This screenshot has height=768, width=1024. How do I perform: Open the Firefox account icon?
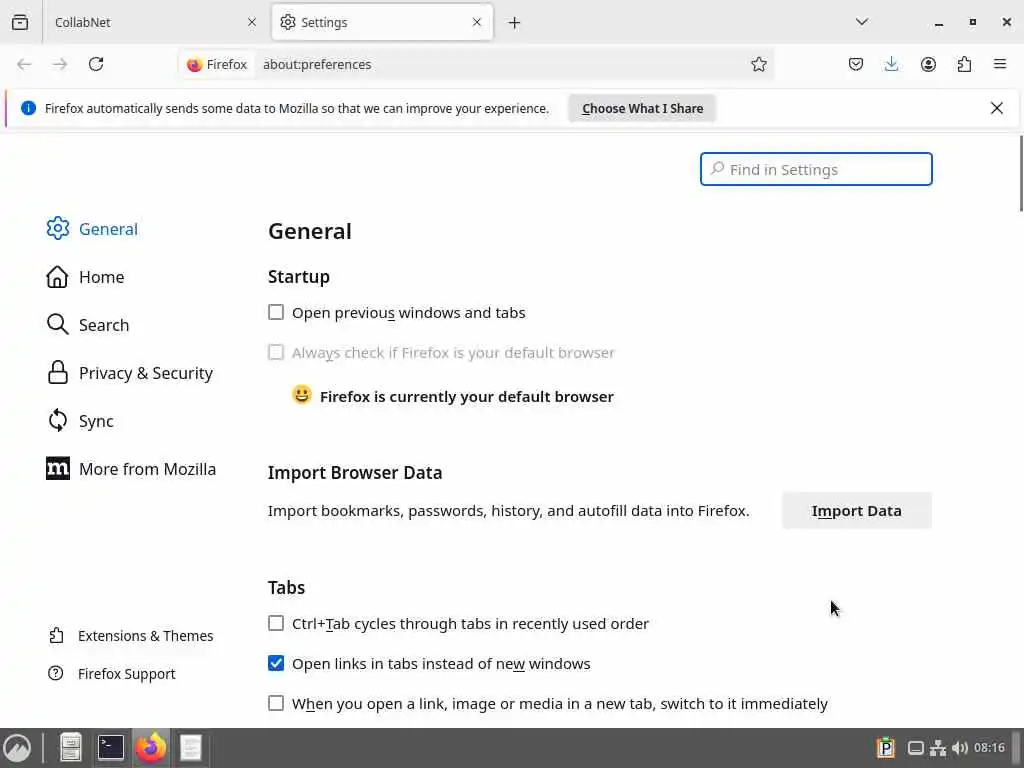click(928, 64)
